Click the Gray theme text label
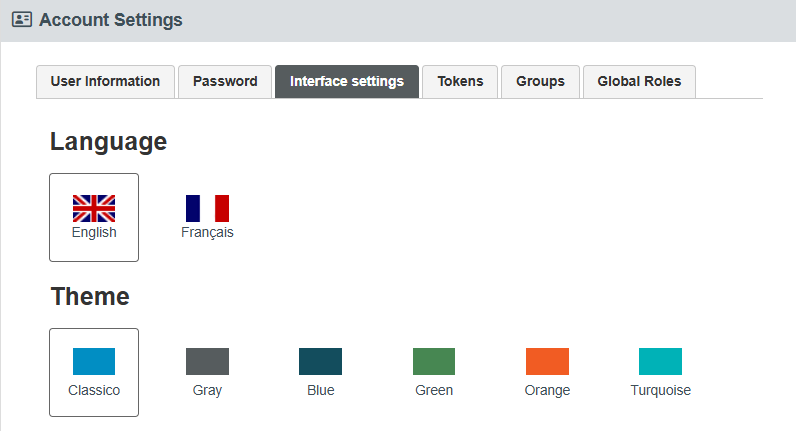796x431 pixels. [x=207, y=390]
